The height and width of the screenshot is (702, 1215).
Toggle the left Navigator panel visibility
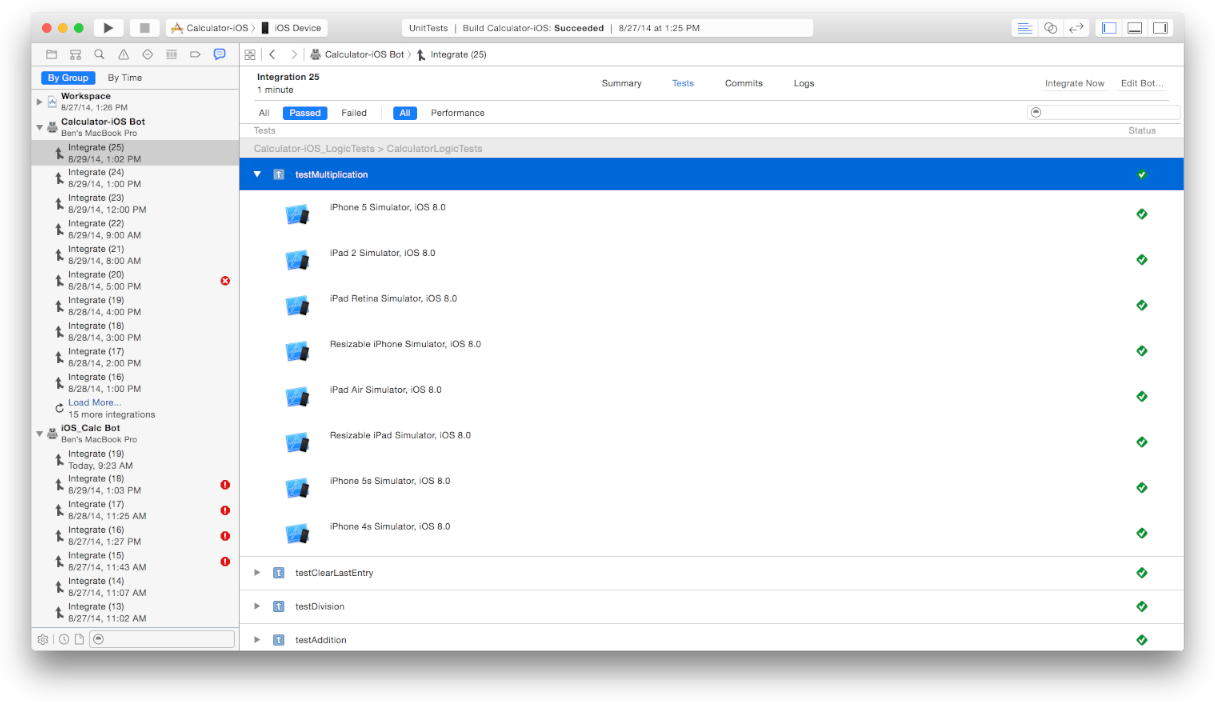[1109, 28]
